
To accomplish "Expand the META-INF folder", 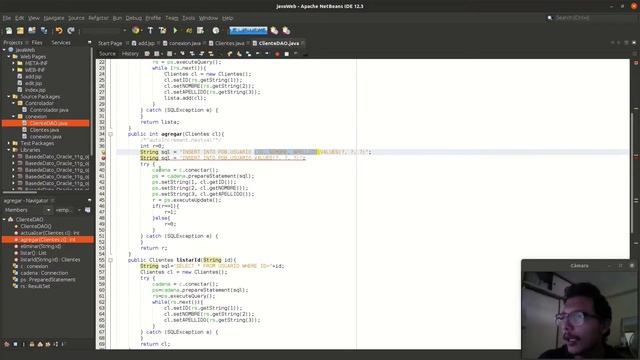I will pyautogui.click(x=13, y=63).
